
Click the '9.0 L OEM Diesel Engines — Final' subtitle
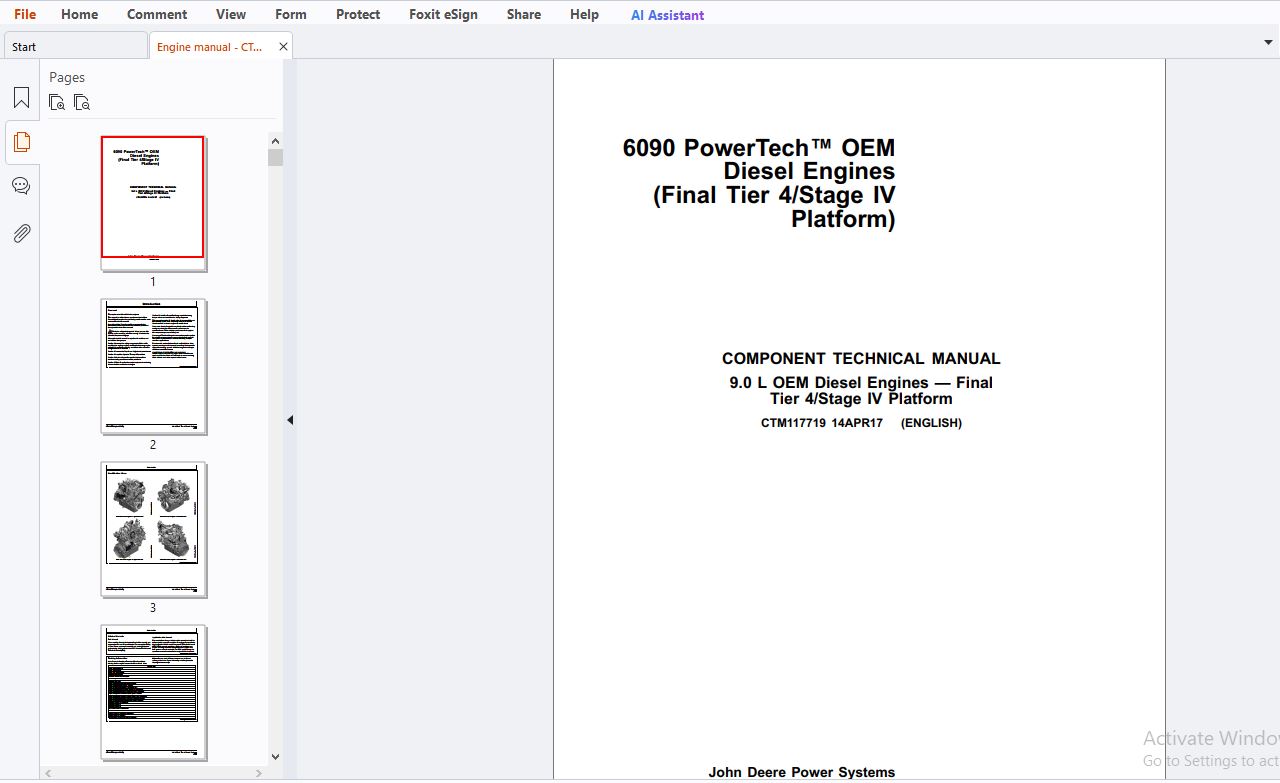[x=861, y=383]
